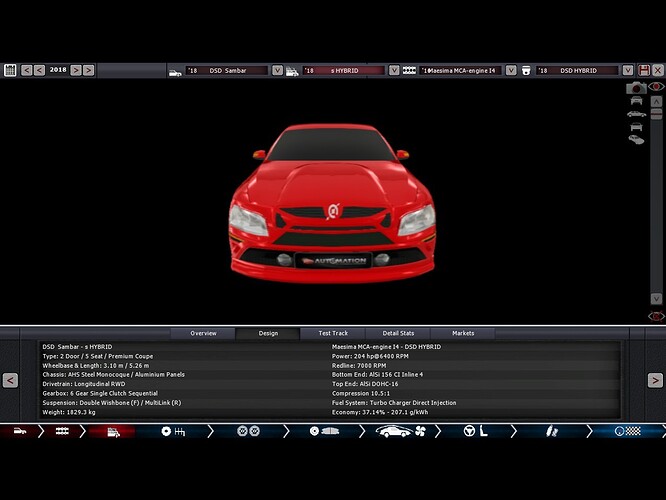The width and height of the screenshot is (666, 500).
Task: Click 'Fuel System: Turbo Charger Direct Injection'
Action: point(394,403)
